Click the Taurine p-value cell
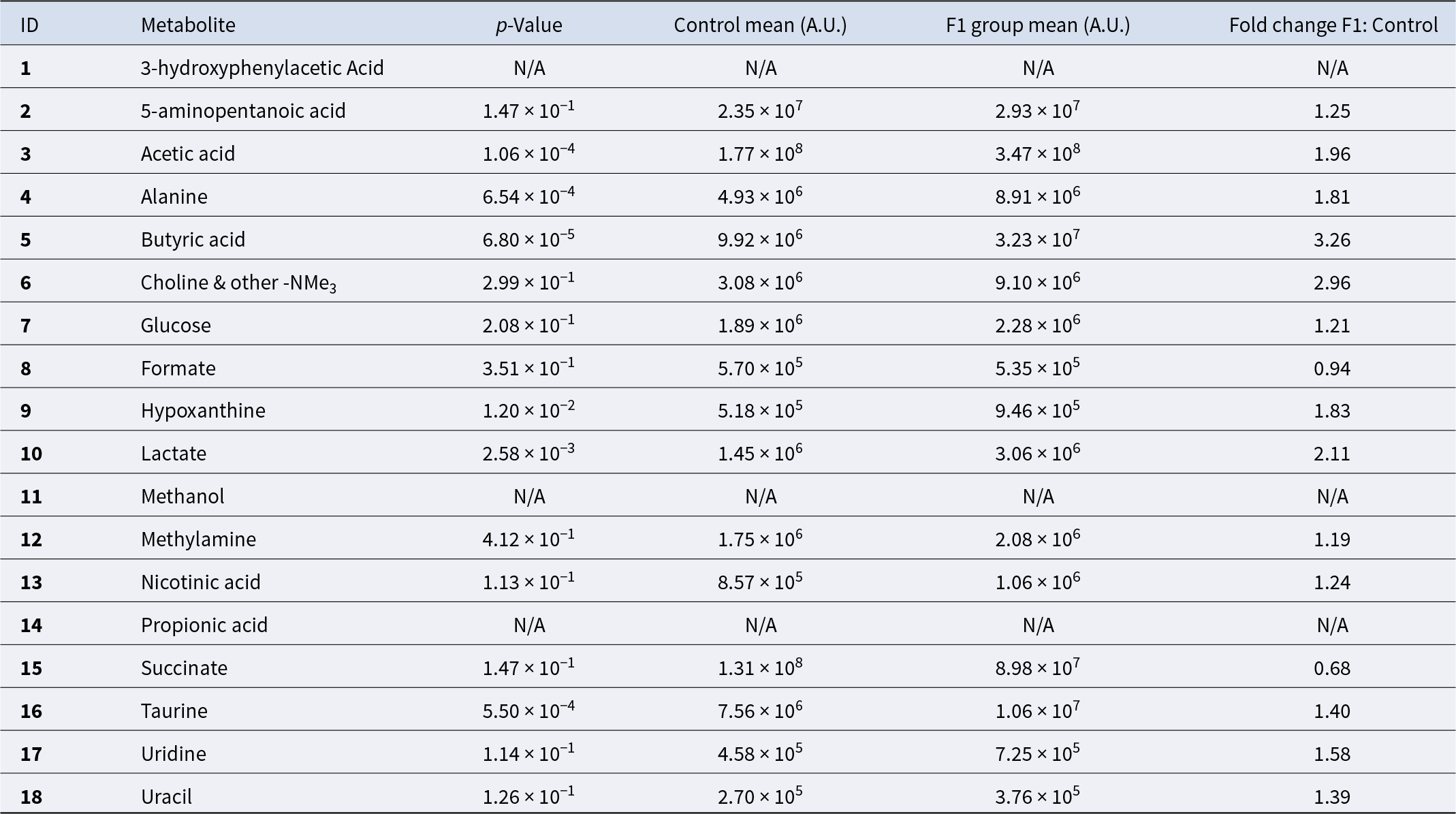Viewport: 1456px width, 814px height. pos(528,711)
